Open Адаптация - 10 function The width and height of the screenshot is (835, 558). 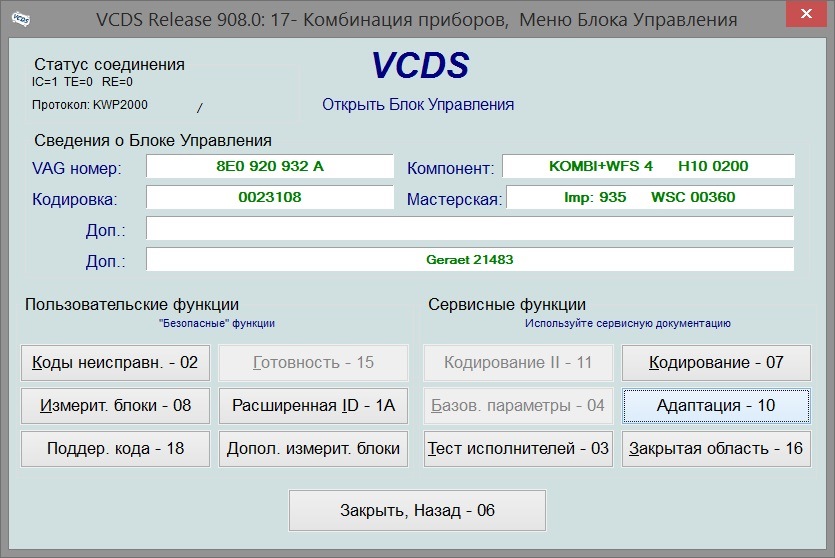point(716,406)
